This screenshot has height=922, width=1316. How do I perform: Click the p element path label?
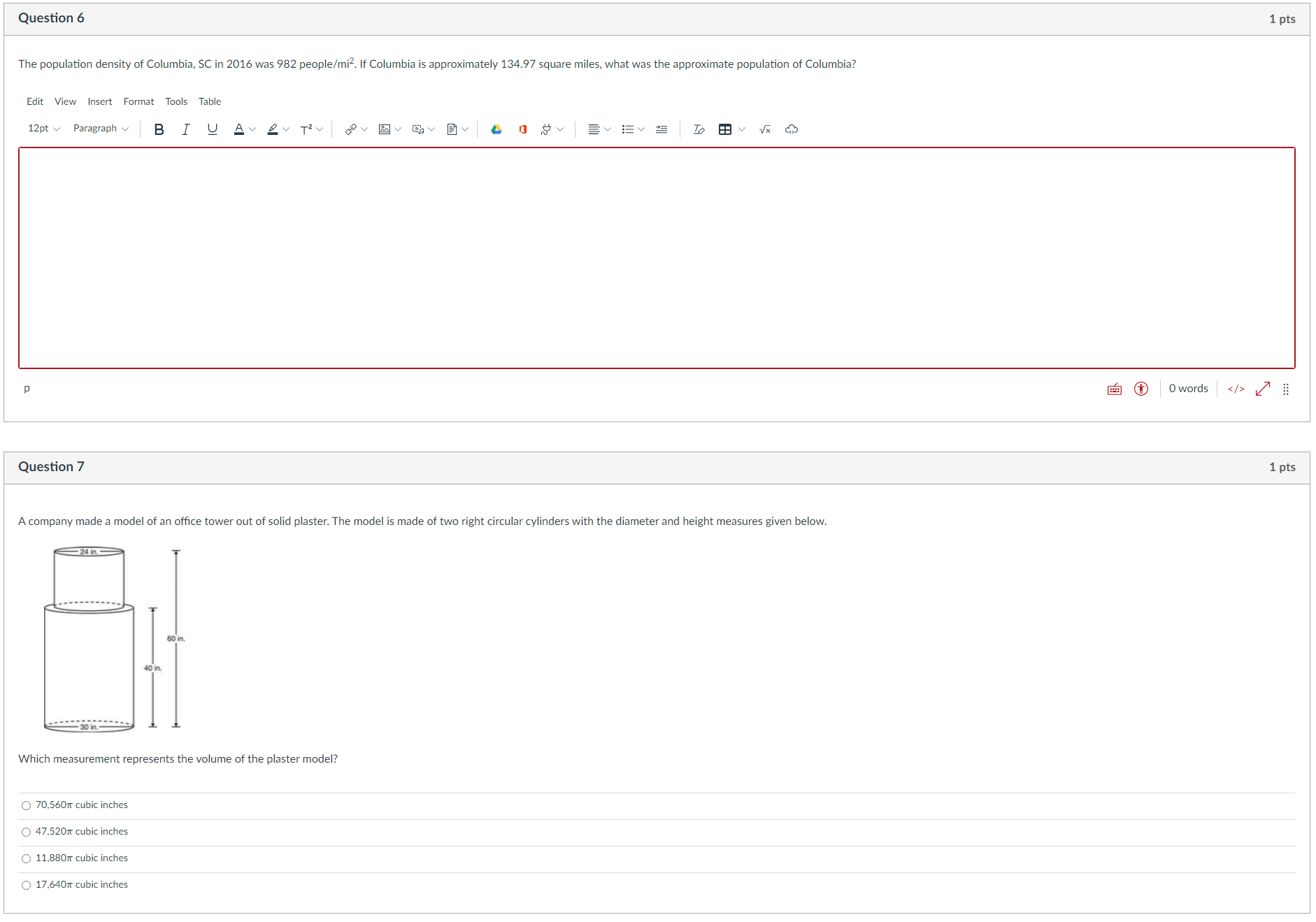[x=27, y=389]
